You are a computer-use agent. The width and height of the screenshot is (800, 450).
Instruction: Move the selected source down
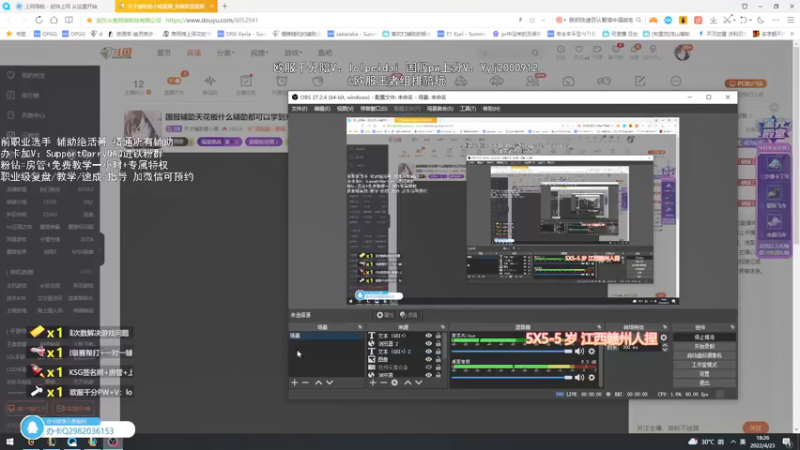(419, 383)
